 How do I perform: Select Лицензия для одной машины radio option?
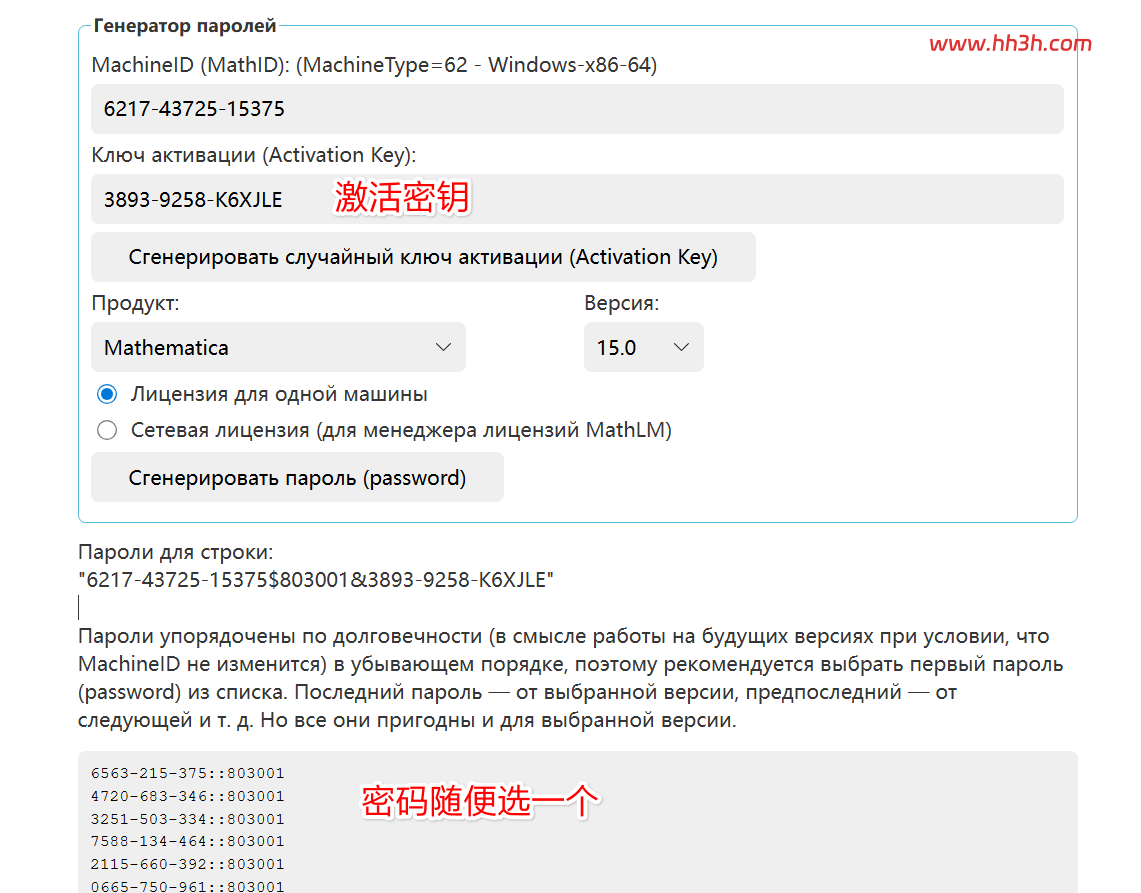[x=107, y=394]
